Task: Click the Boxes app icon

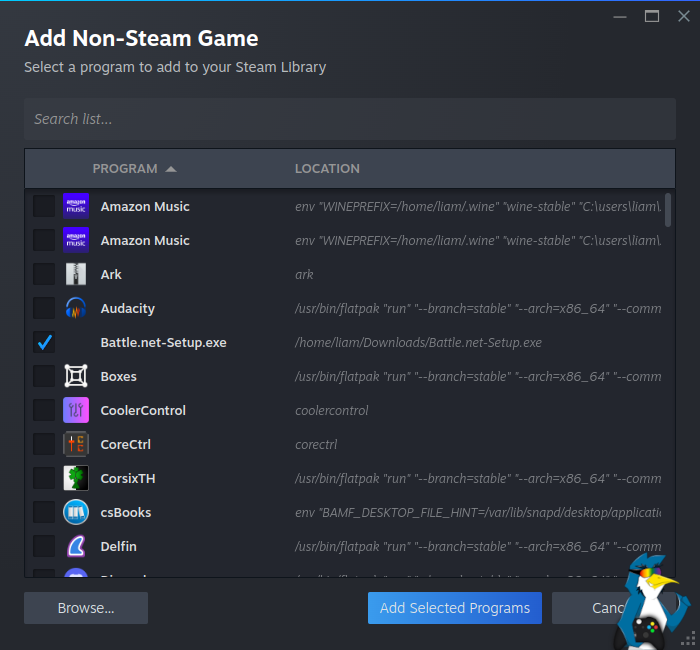Action: (x=76, y=376)
